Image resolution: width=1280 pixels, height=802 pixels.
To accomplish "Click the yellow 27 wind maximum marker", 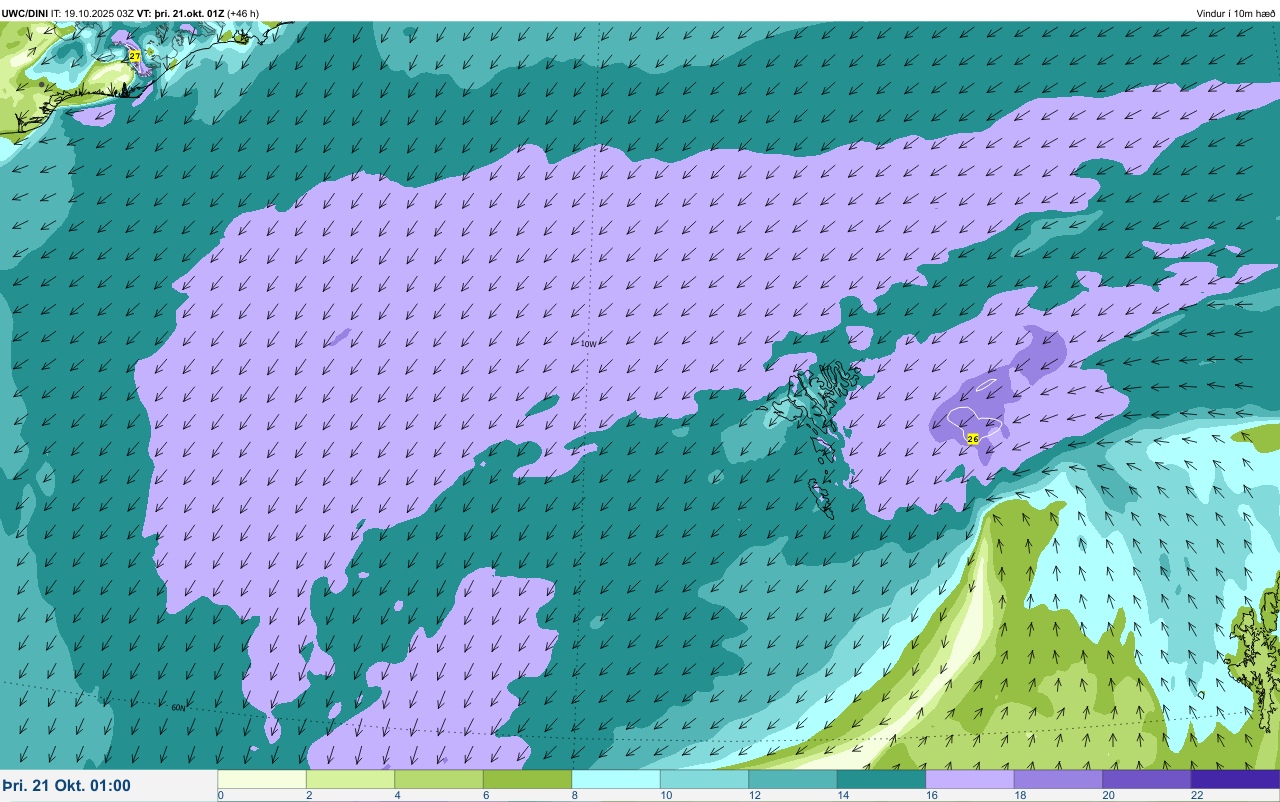I will click(135, 56).
